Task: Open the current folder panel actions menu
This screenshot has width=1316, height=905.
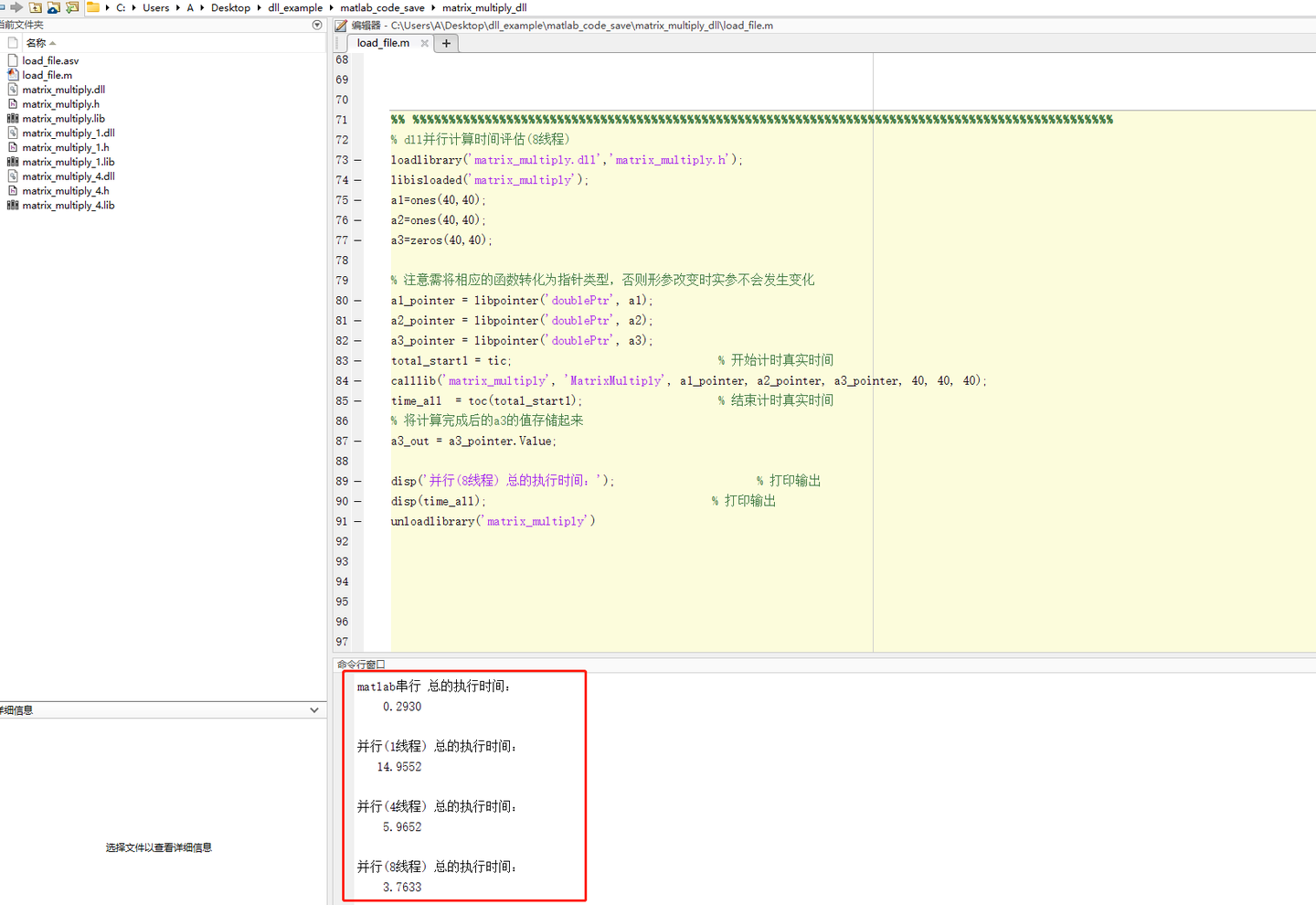Action: pos(316,26)
